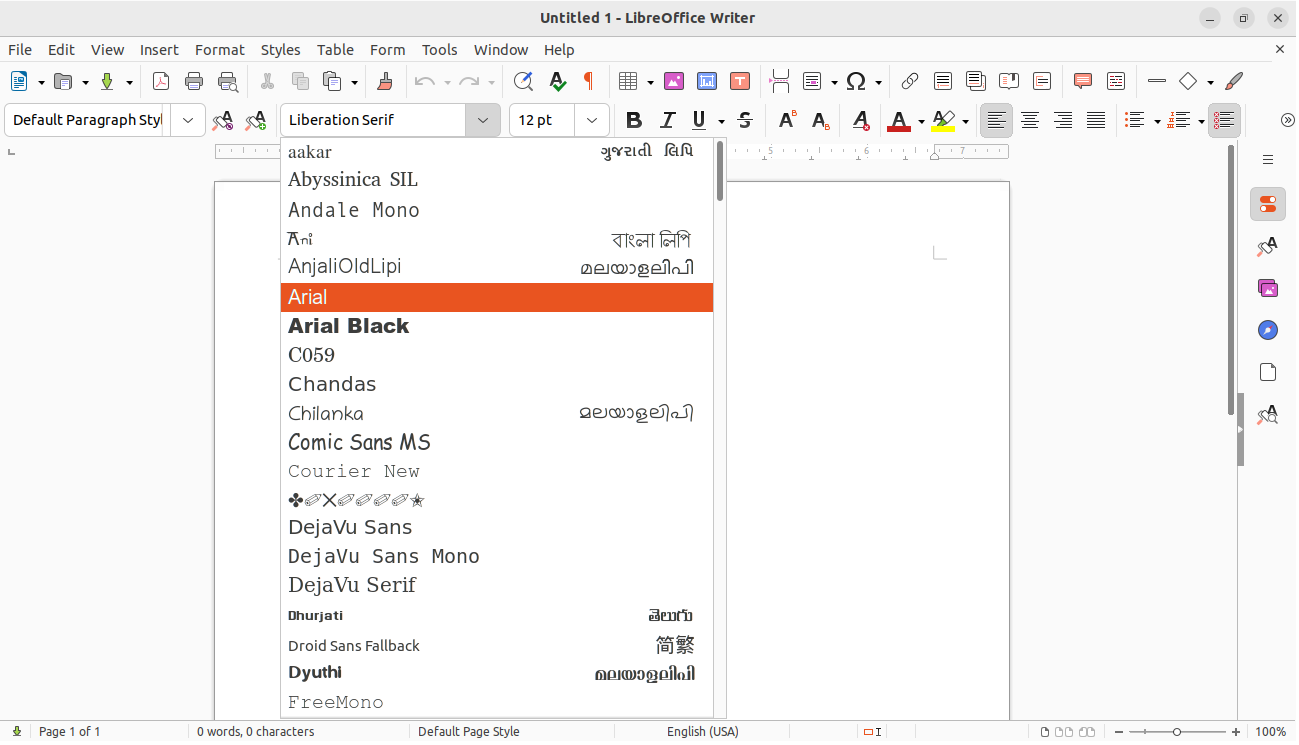Click the Insert Text Box icon

click(740, 82)
